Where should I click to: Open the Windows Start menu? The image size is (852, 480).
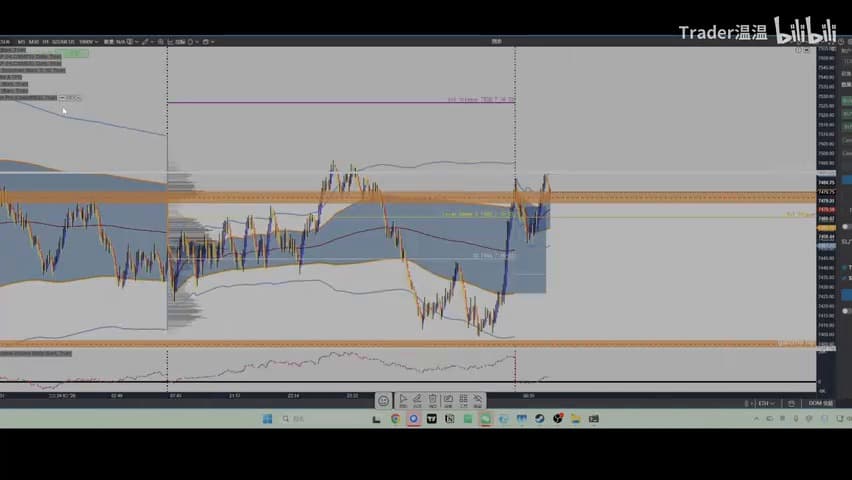[x=267, y=419]
